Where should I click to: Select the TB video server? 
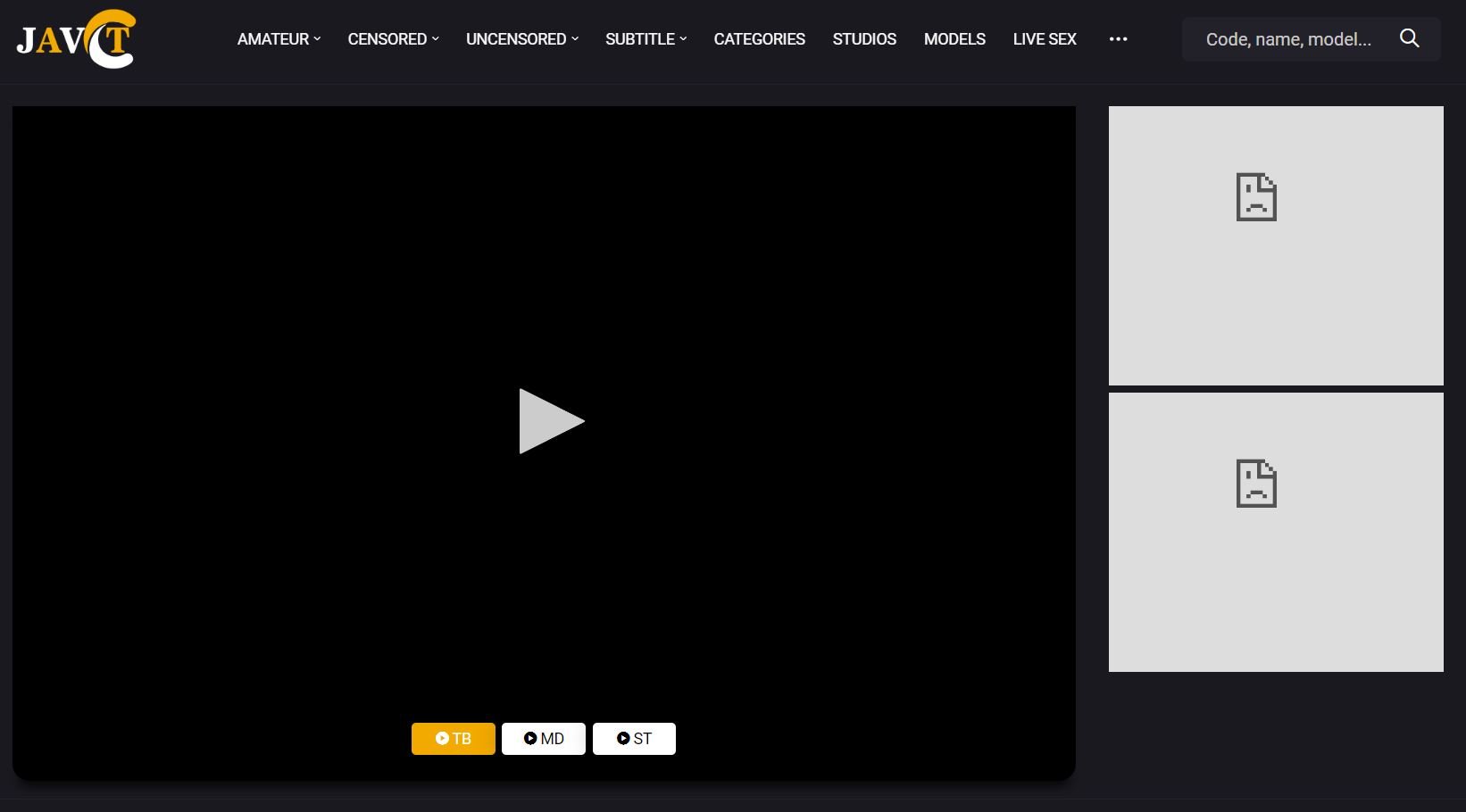click(x=453, y=739)
